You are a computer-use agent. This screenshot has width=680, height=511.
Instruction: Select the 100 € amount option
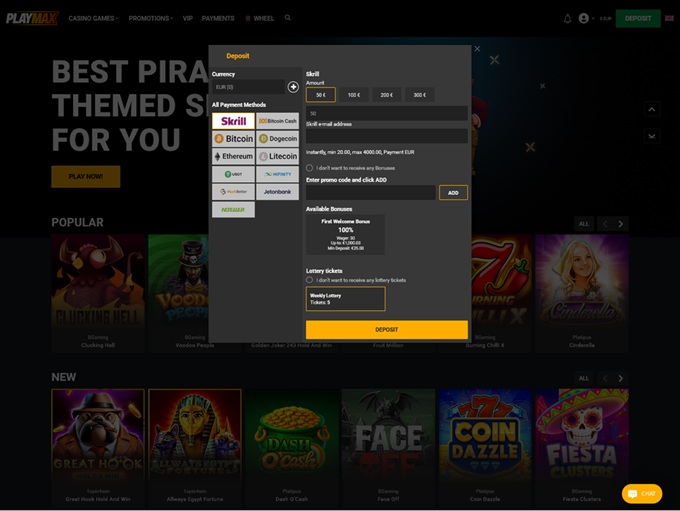(x=354, y=95)
